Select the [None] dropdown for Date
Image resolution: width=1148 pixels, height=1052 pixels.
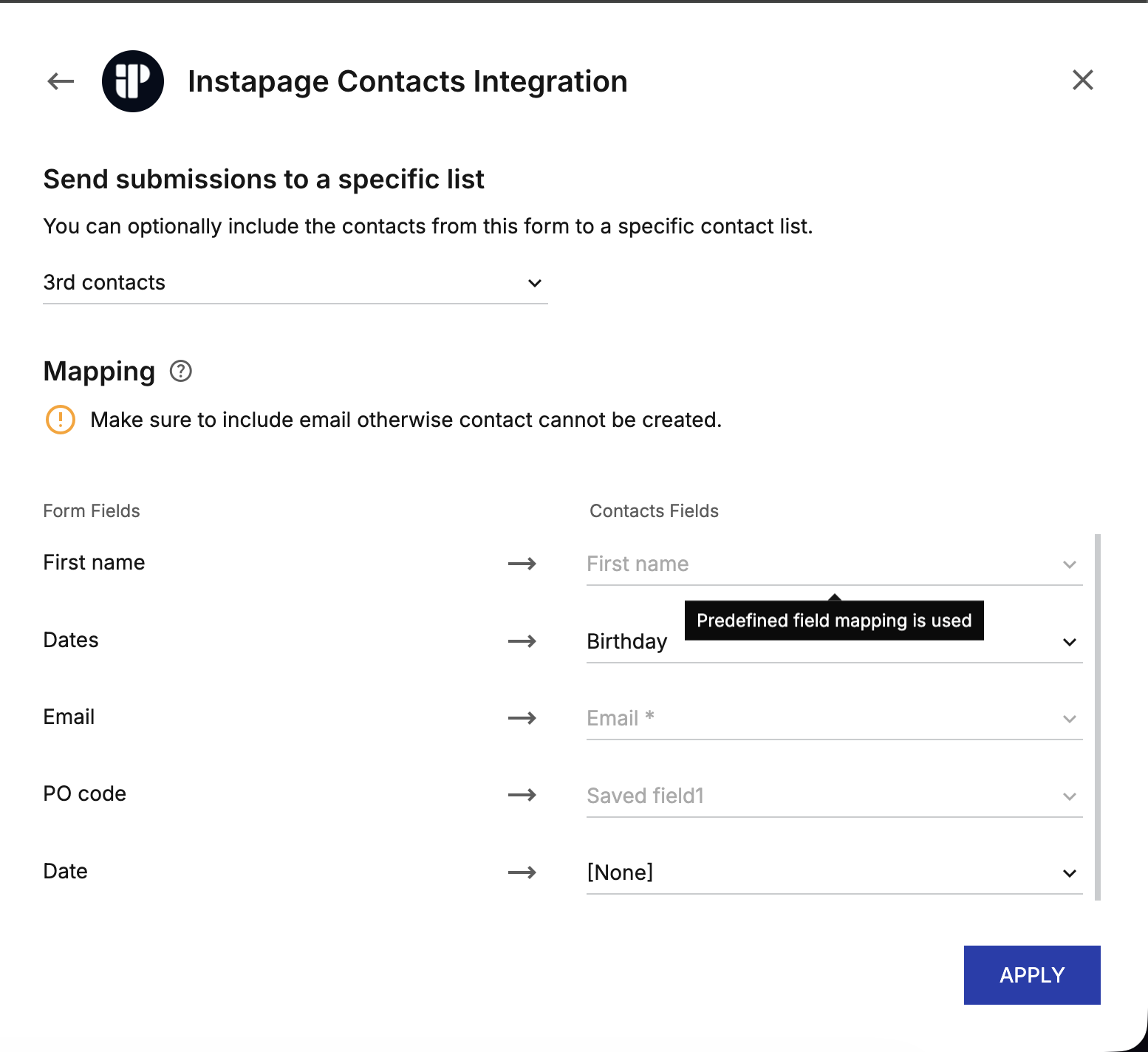[x=833, y=873]
